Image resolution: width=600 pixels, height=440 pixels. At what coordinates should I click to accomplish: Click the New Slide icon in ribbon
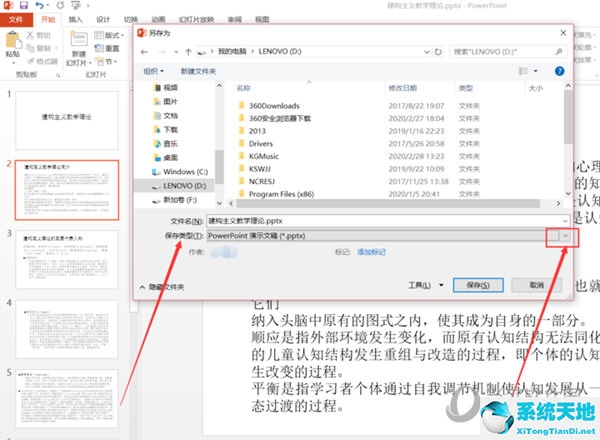point(79,39)
